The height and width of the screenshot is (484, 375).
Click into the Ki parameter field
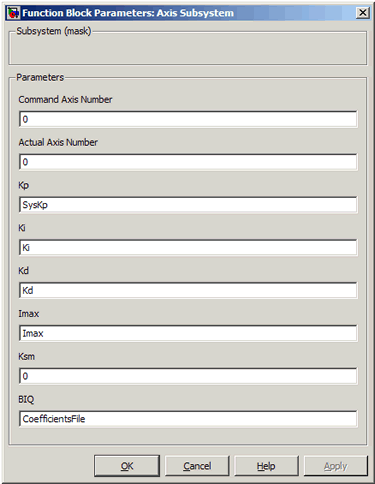(x=188, y=248)
